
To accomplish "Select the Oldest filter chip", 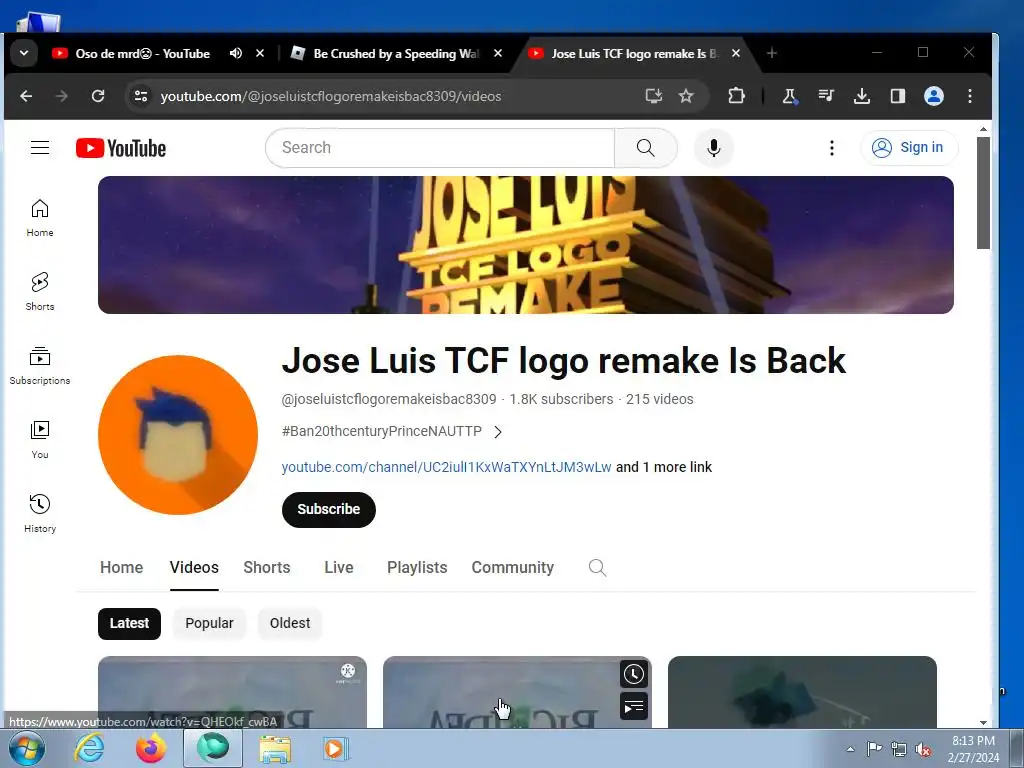I will coord(290,623).
